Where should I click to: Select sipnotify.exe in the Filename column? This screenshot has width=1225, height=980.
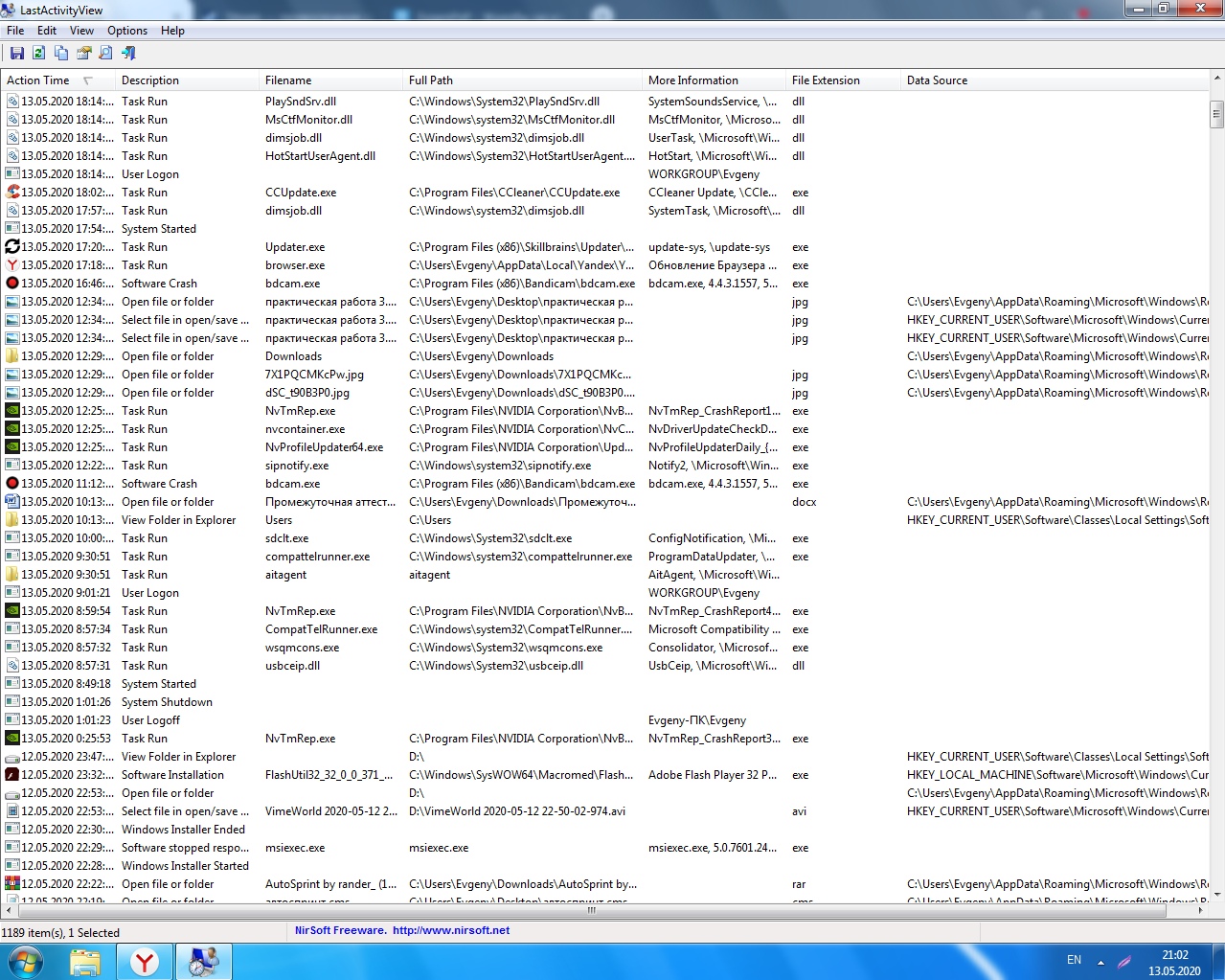(297, 466)
